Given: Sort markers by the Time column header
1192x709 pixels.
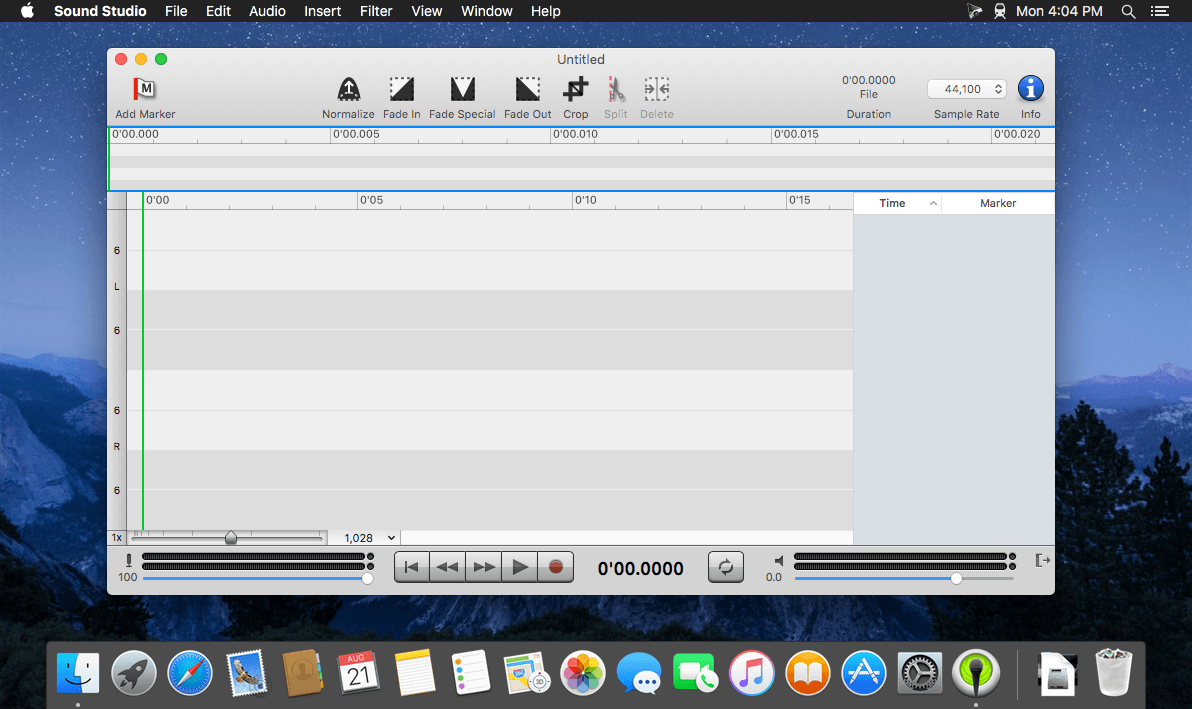Looking at the screenshot, I should click(896, 203).
